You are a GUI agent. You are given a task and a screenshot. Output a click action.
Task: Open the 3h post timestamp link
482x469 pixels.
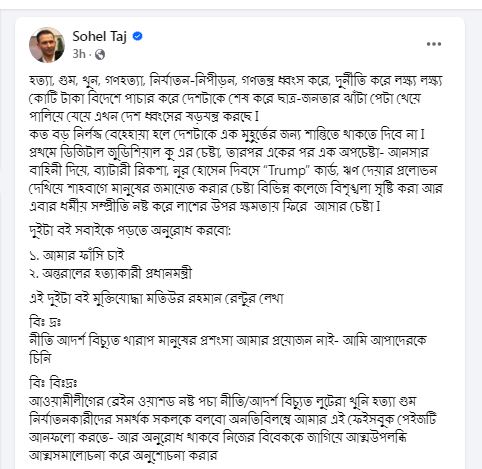(x=79, y=54)
